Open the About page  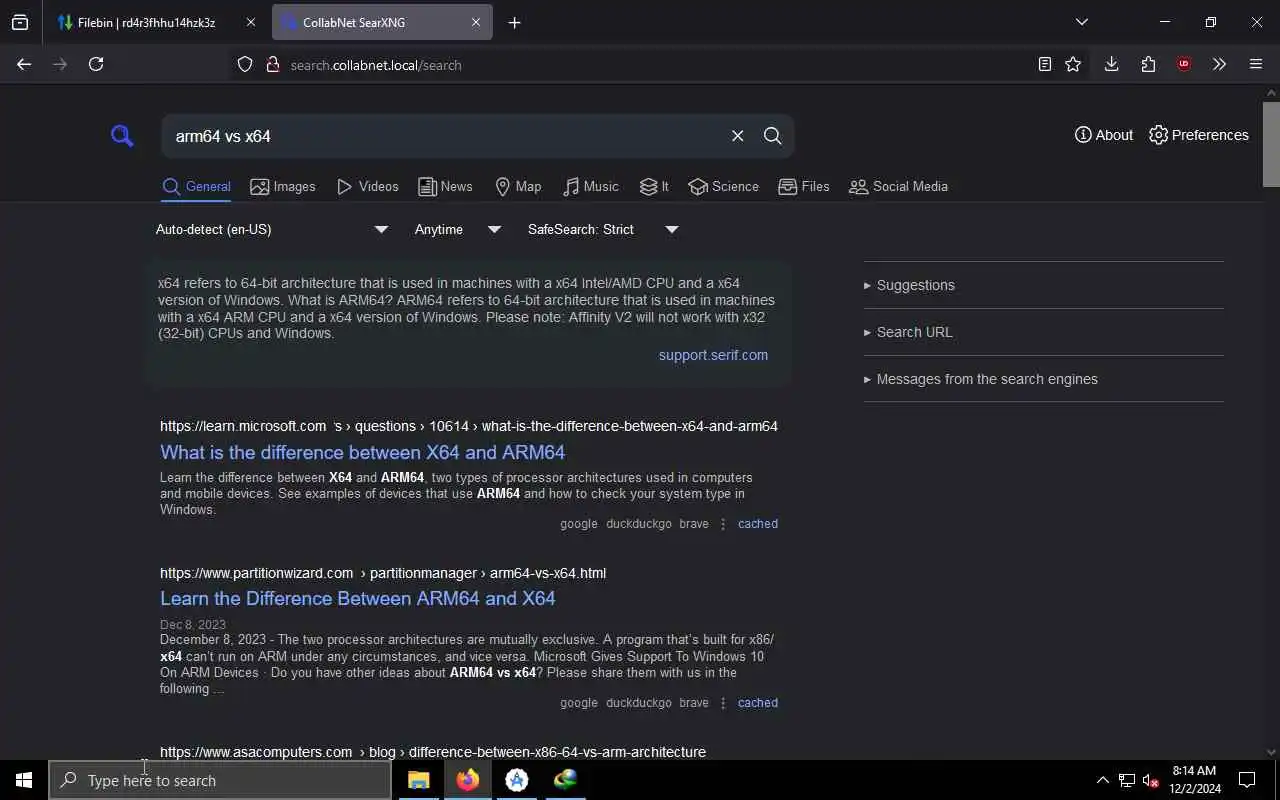tap(1104, 135)
